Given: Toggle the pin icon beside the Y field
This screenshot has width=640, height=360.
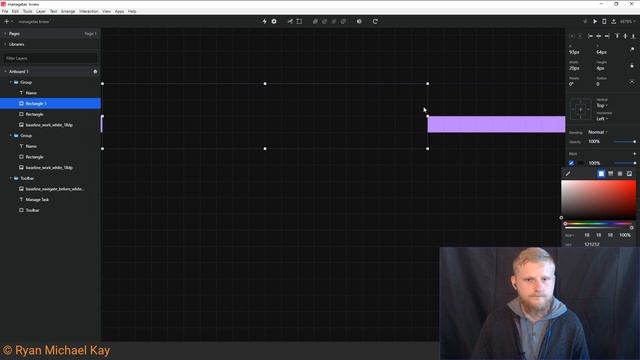Looking at the screenshot, I should click(632, 49).
